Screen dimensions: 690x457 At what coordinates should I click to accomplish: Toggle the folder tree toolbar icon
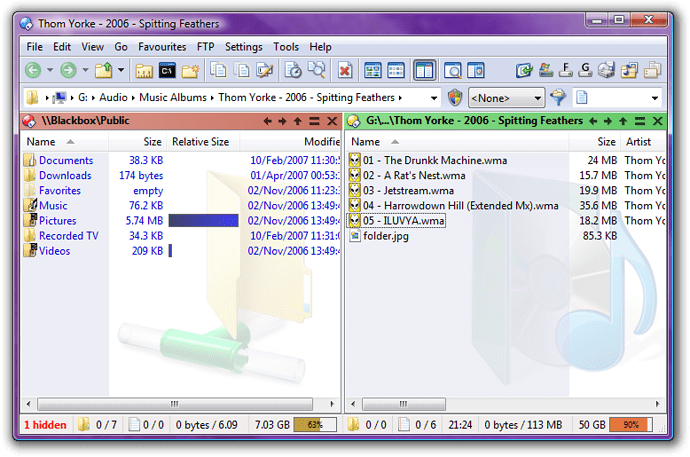pos(144,70)
